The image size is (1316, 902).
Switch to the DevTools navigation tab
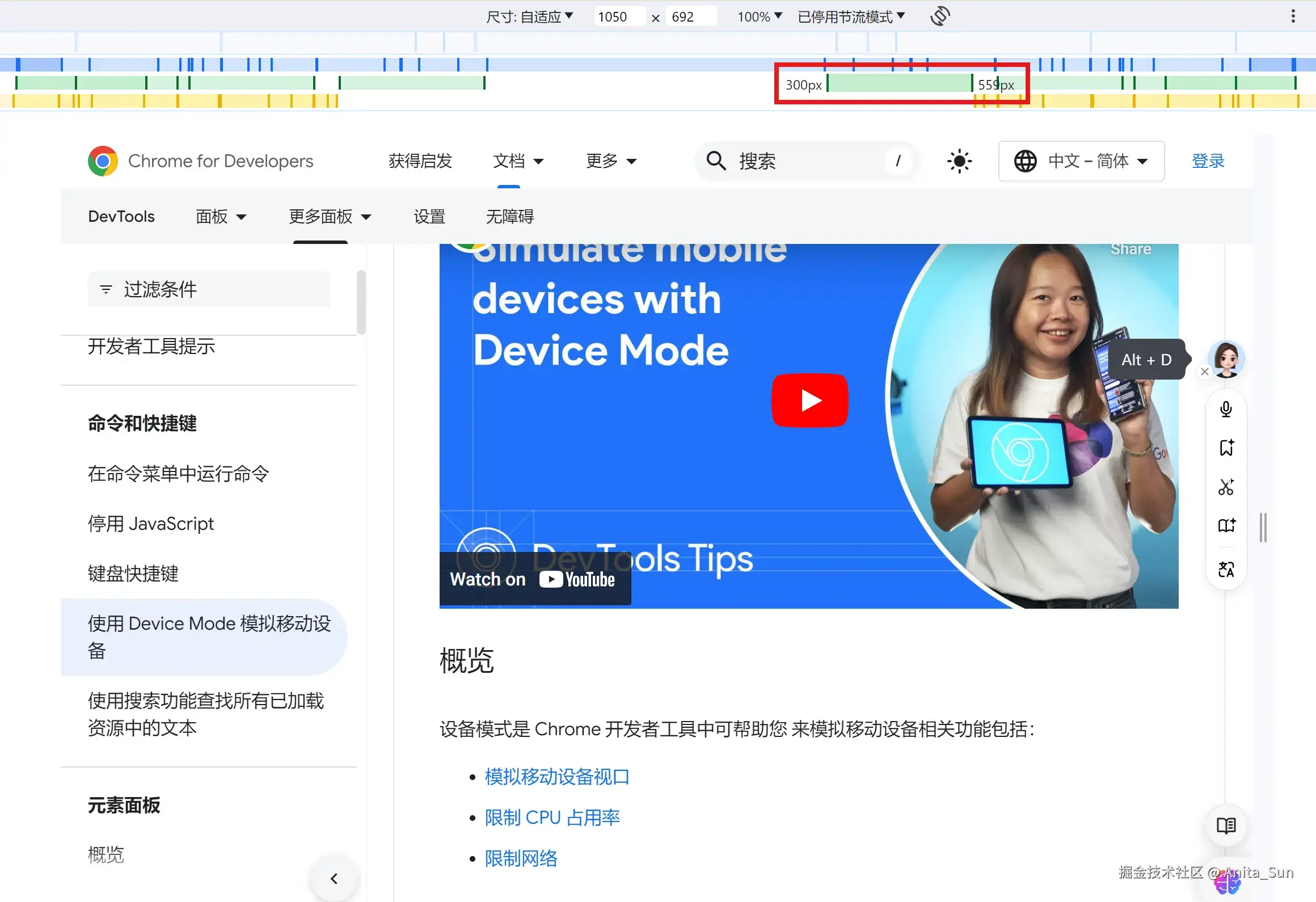click(x=121, y=216)
